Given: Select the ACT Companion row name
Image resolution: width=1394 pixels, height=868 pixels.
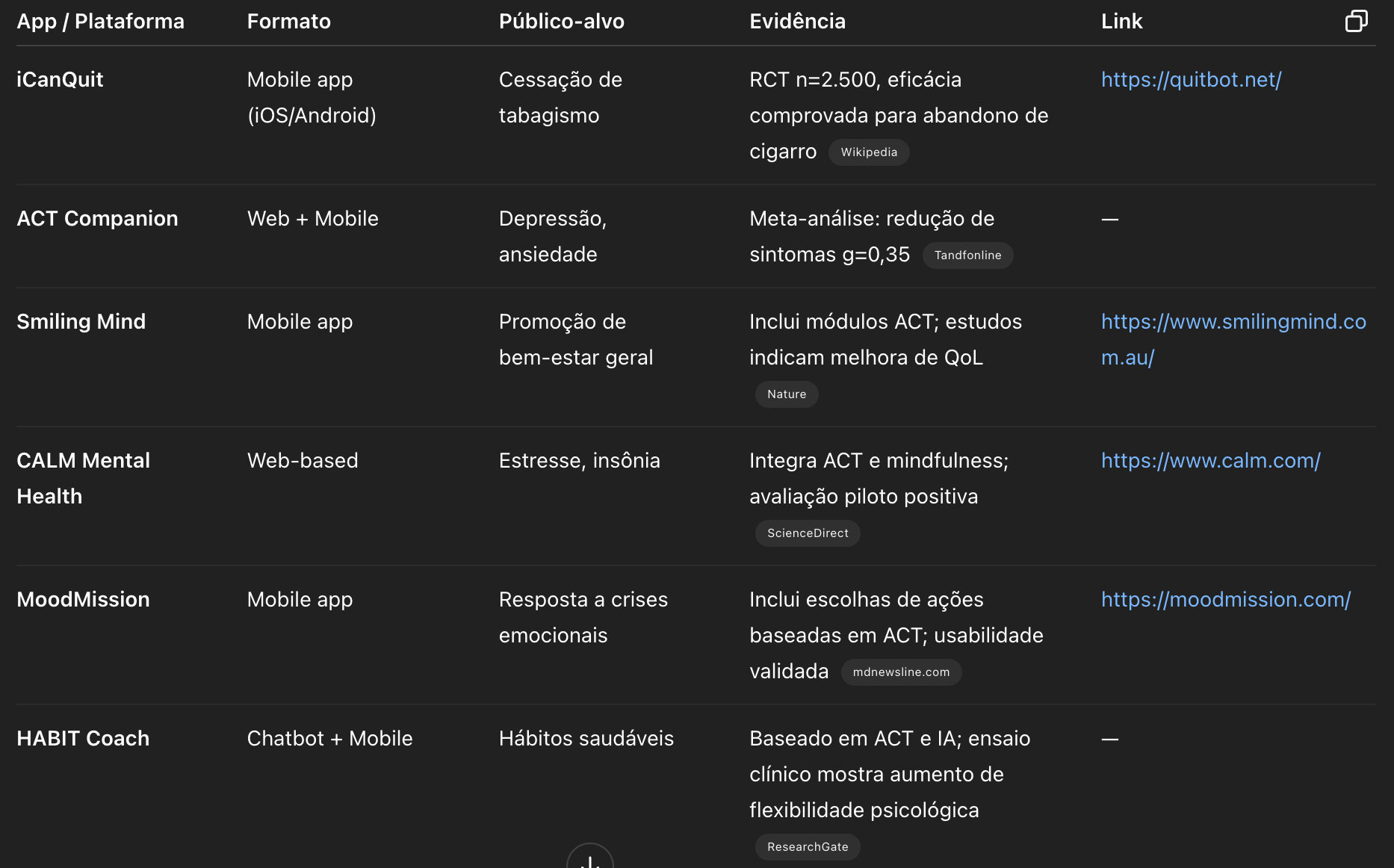Looking at the screenshot, I should 97,218.
